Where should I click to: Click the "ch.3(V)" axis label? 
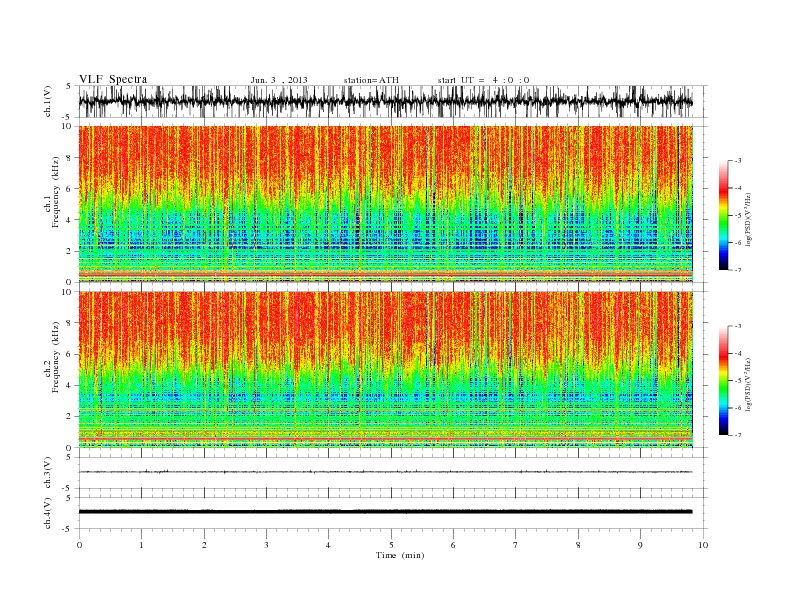tap(48, 473)
